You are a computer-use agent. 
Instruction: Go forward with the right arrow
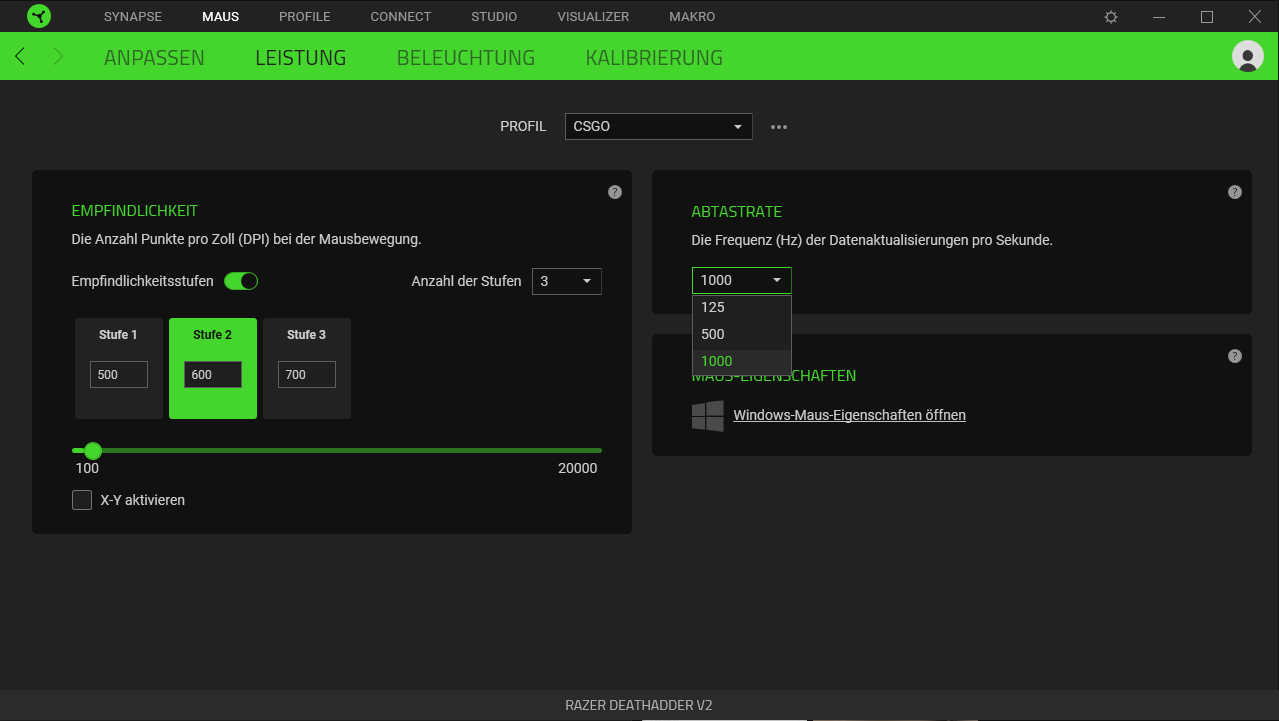(58, 57)
